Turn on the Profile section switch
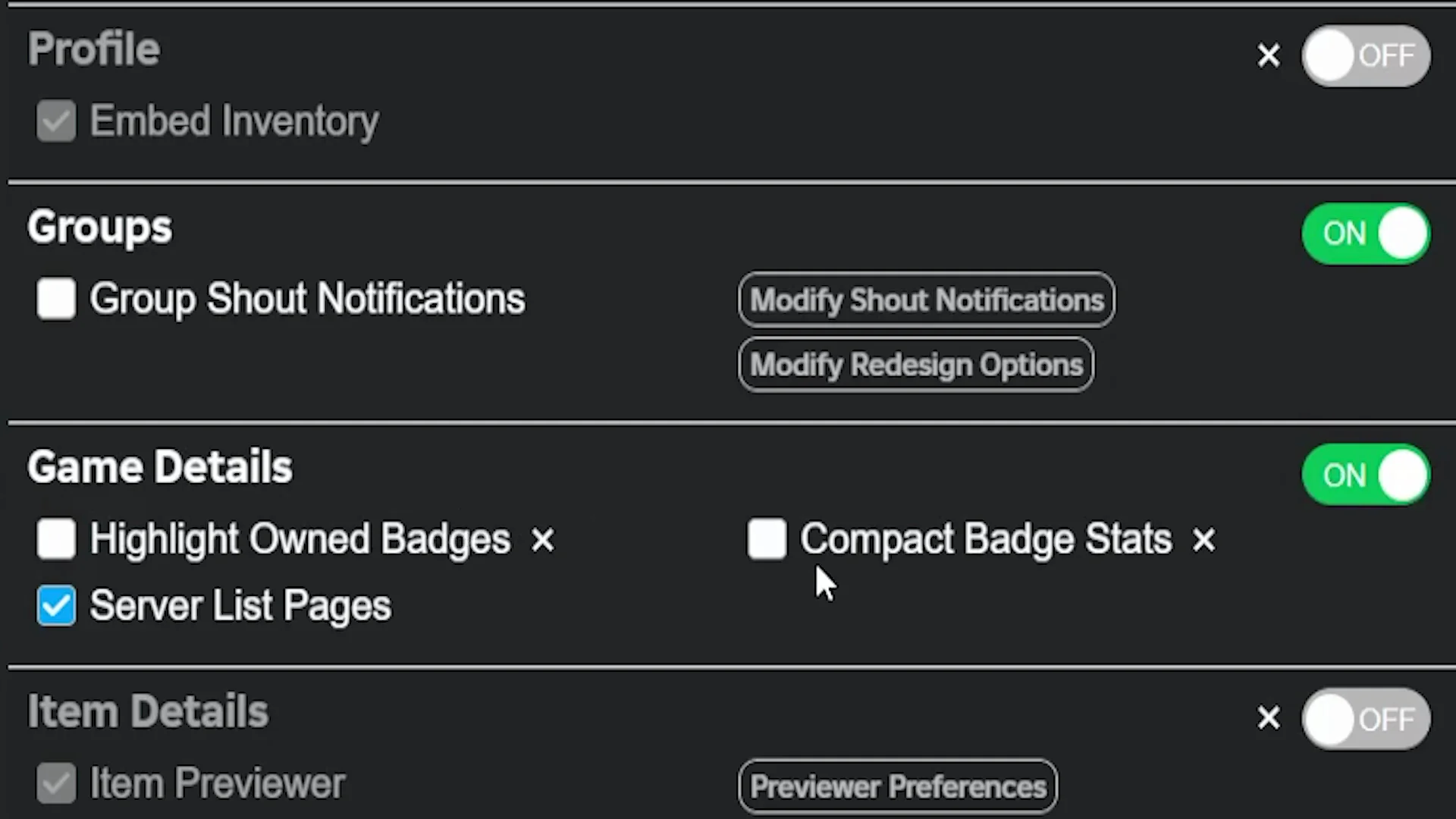Screen dimensions: 1456x819 coord(1366,55)
